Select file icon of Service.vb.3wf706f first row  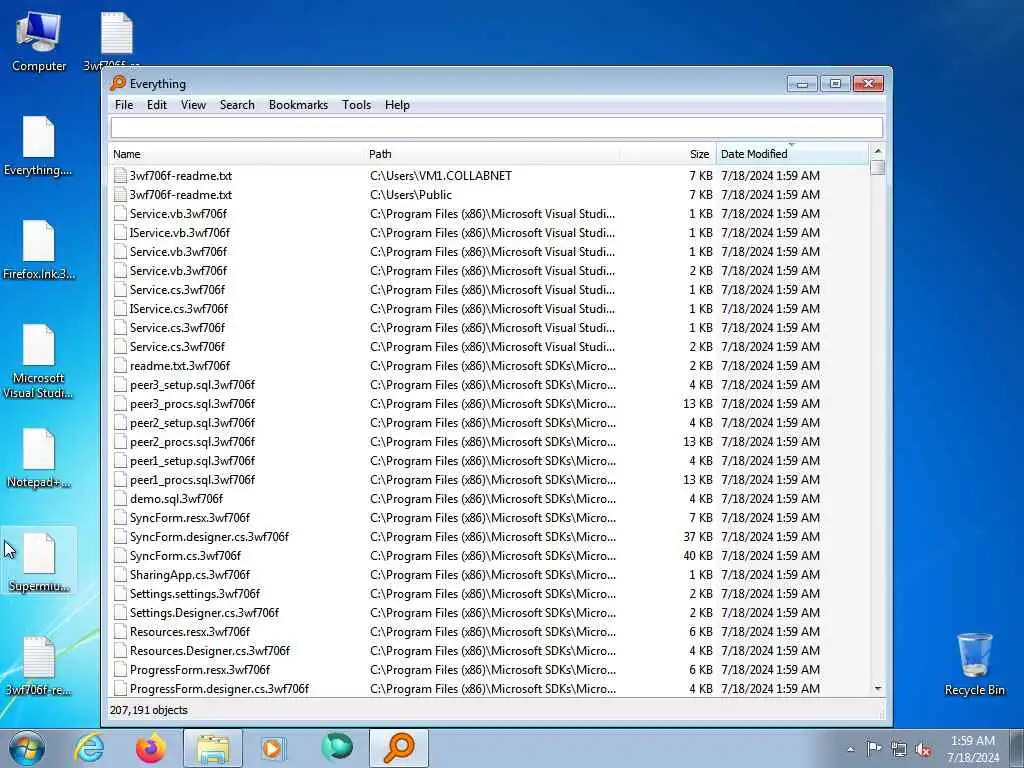pyautogui.click(x=120, y=214)
